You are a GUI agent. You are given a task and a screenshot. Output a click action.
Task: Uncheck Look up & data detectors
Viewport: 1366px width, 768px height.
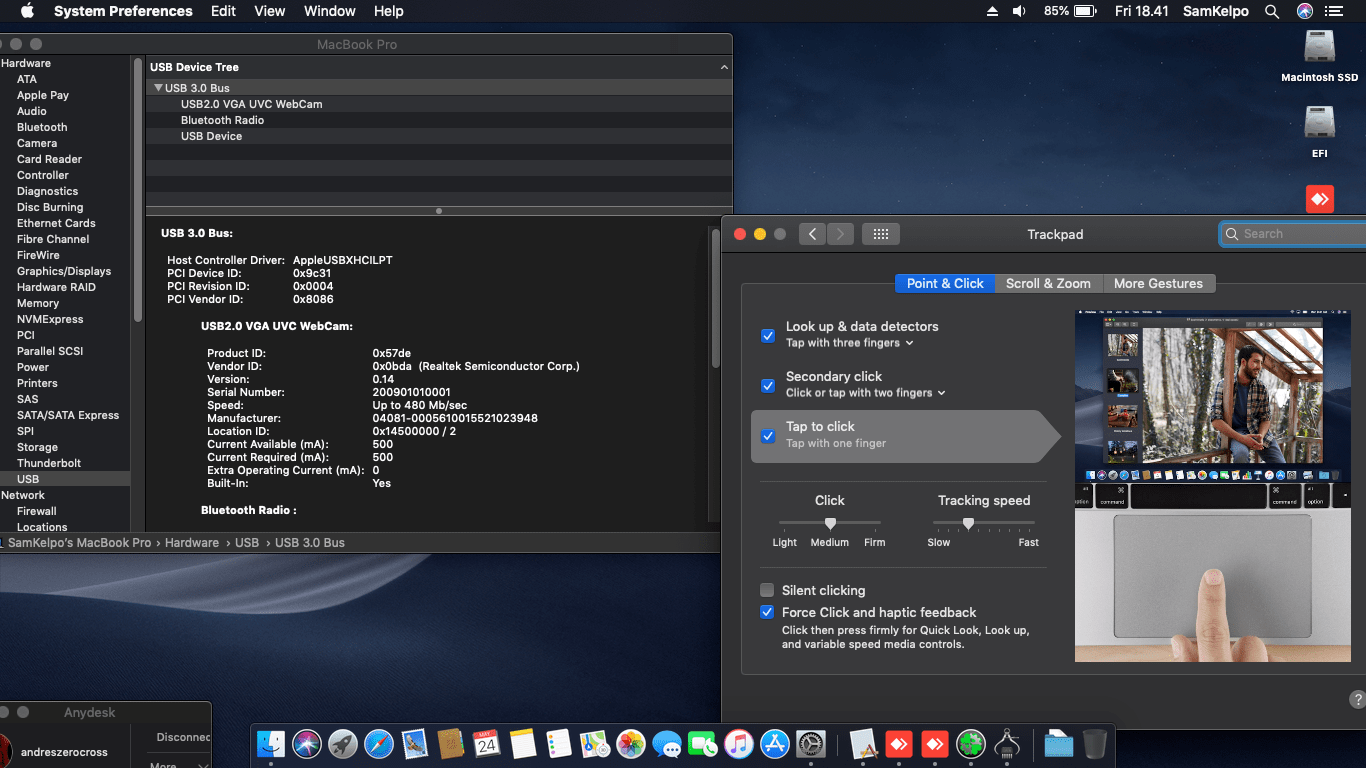click(768, 336)
